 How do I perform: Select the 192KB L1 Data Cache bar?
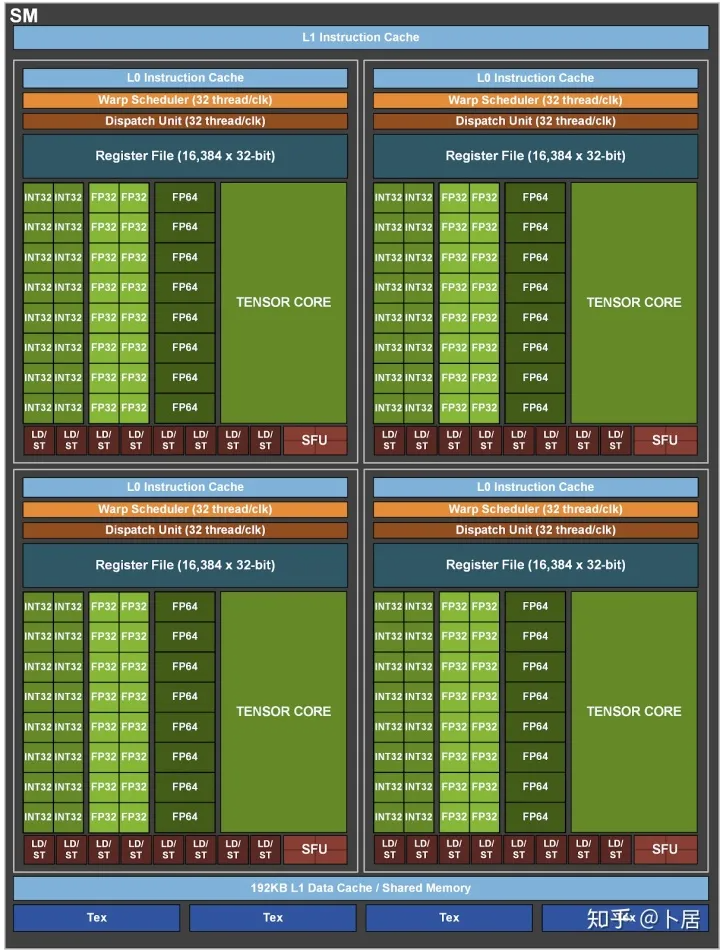(x=361, y=888)
